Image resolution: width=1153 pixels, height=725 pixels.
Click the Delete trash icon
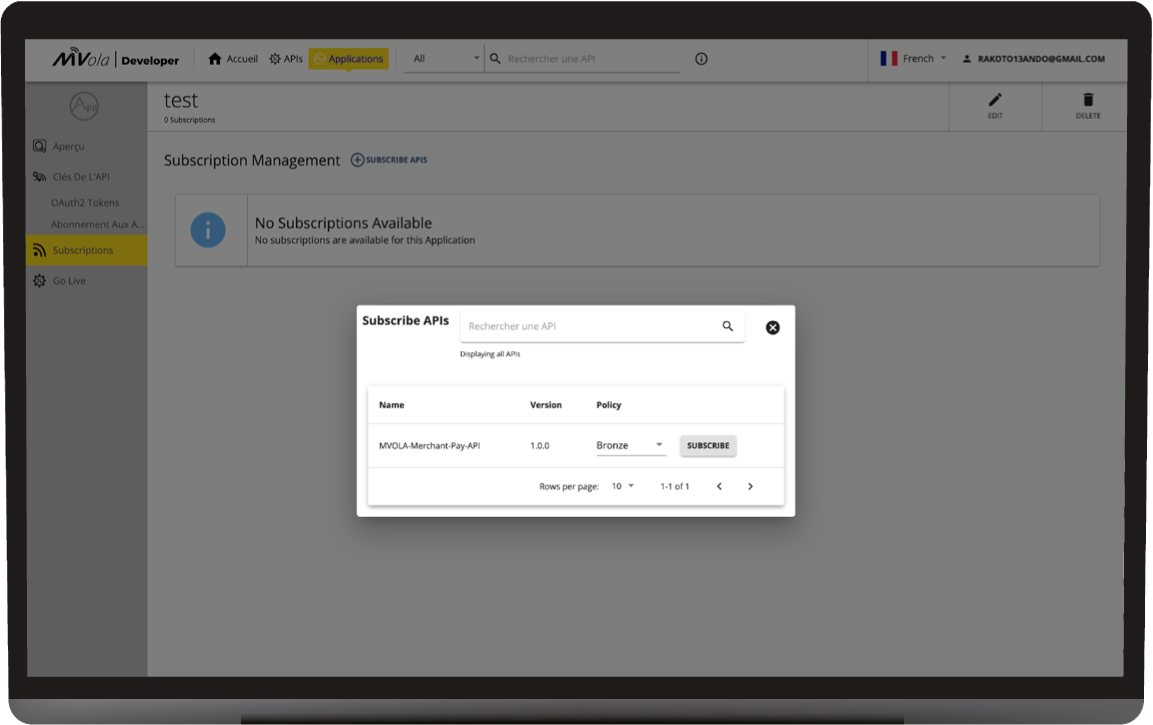(1088, 105)
